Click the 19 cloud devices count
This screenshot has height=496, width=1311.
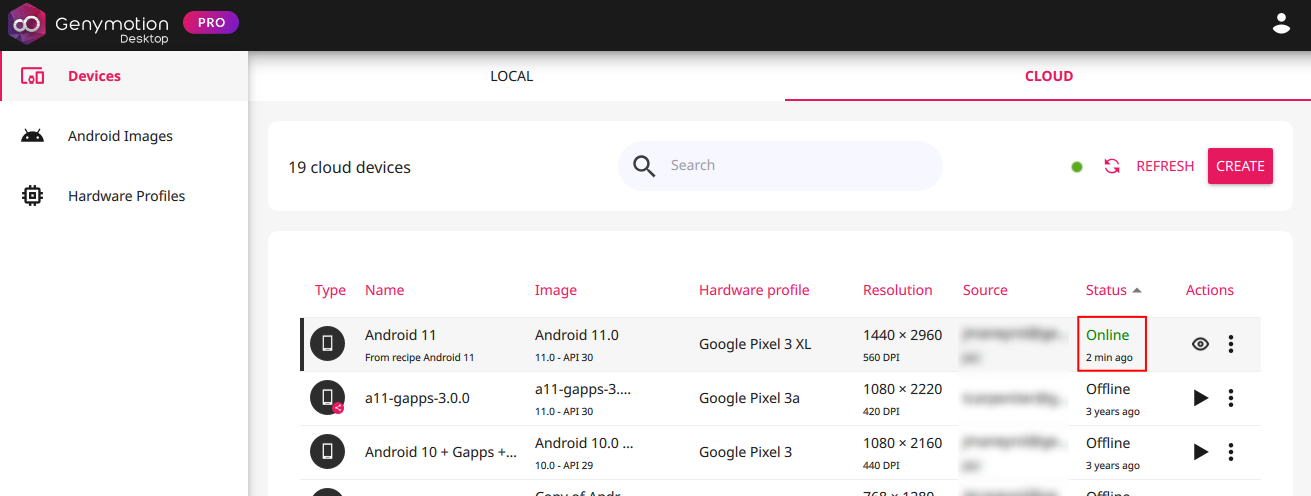(x=349, y=167)
